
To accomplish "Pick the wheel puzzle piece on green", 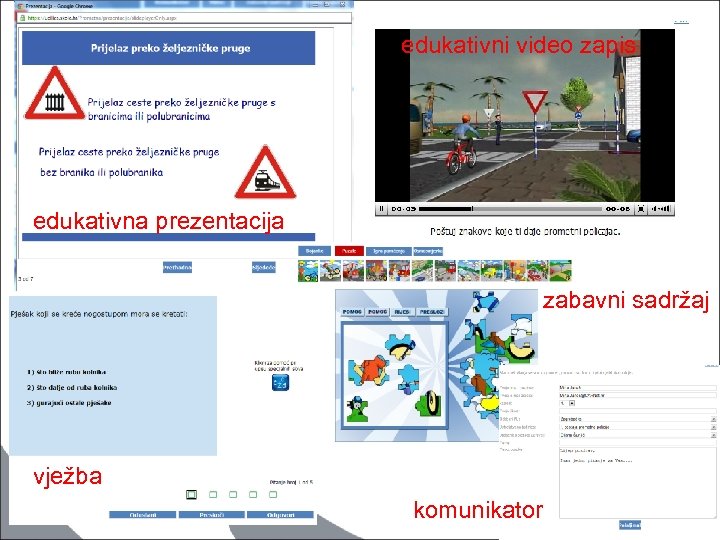I will pyautogui.click(x=428, y=403).
